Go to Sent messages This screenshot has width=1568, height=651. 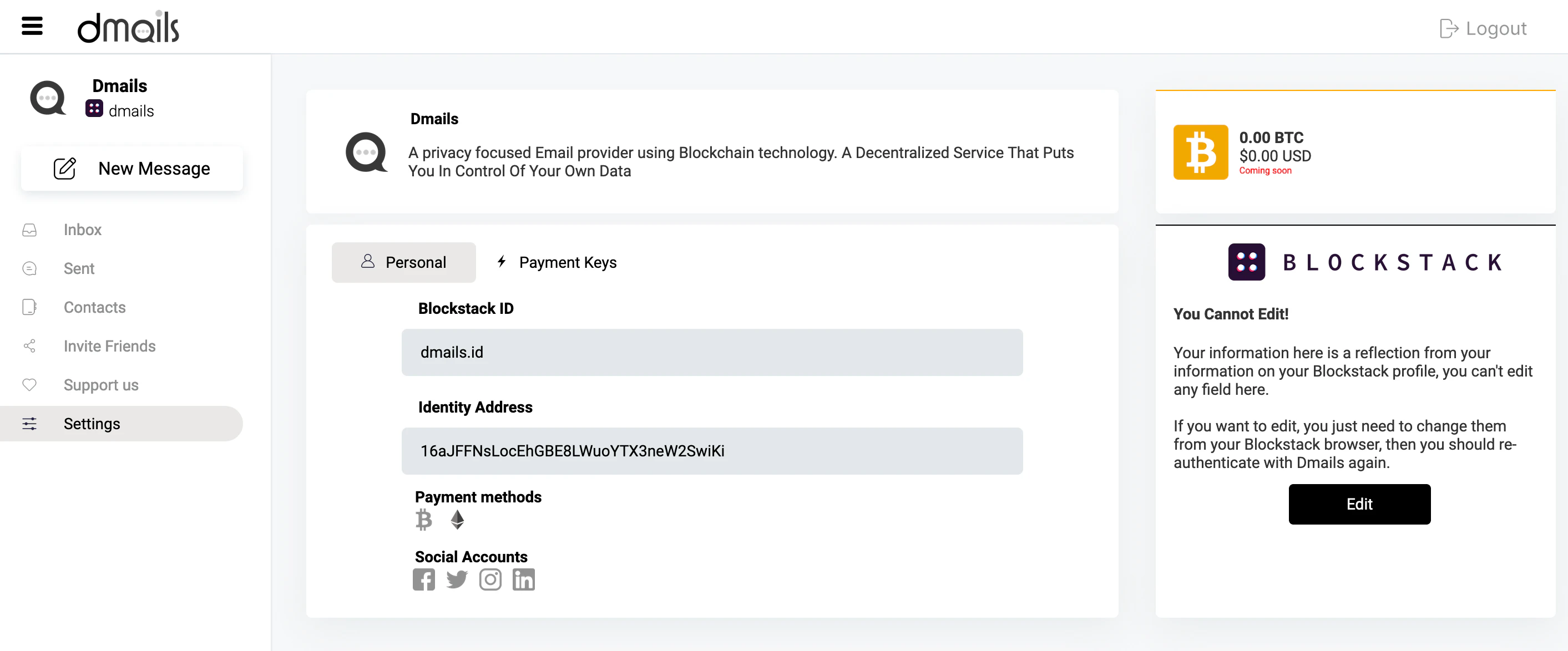[x=79, y=268]
